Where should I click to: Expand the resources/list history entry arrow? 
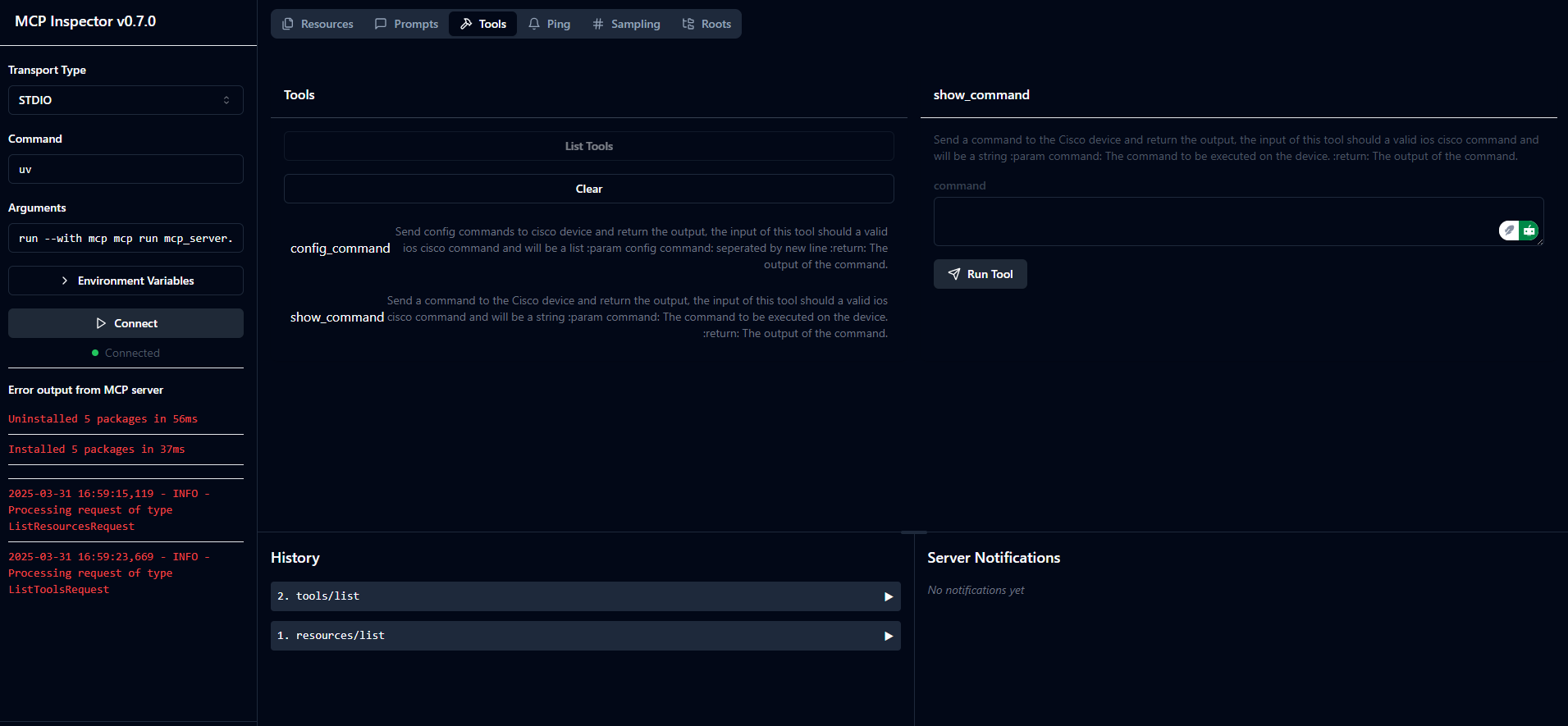coord(888,636)
